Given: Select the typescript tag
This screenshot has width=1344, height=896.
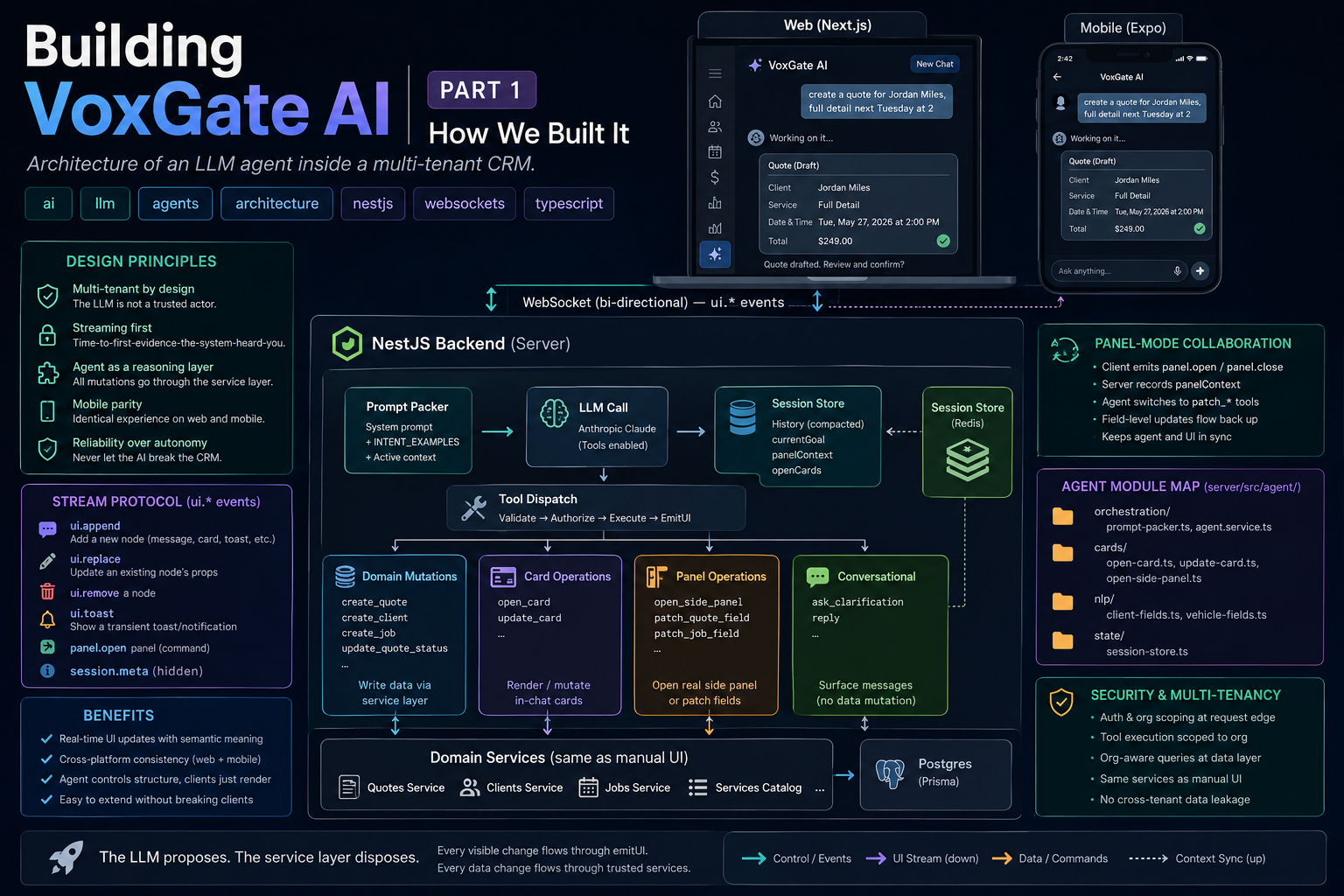Looking at the screenshot, I should pyautogui.click(x=569, y=203).
